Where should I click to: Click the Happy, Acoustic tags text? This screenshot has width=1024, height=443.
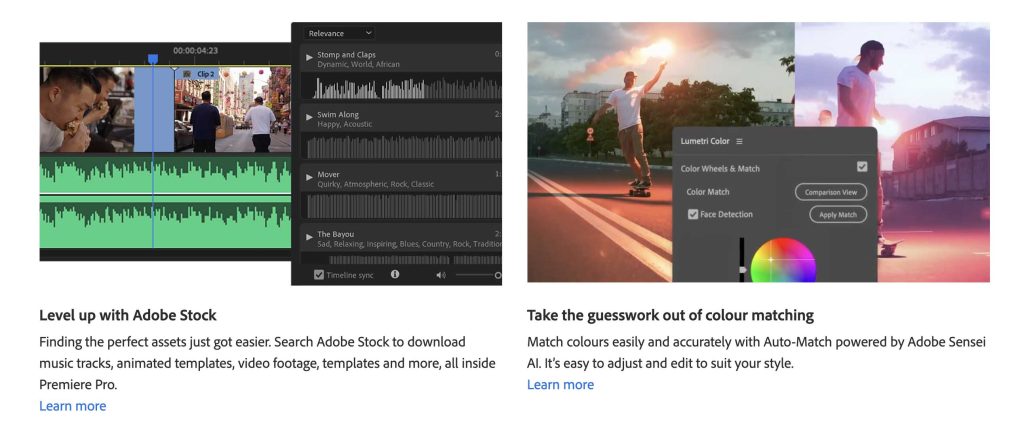(344, 124)
